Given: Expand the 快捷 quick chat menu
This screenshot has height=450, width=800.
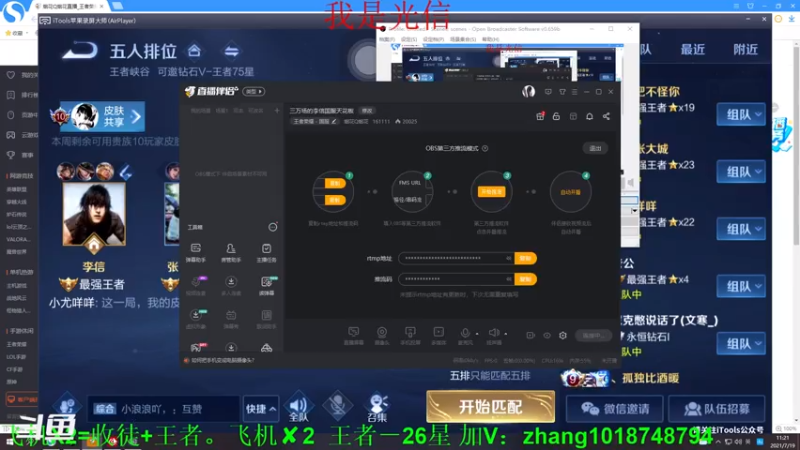Looking at the screenshot, I should coord(261,409).
